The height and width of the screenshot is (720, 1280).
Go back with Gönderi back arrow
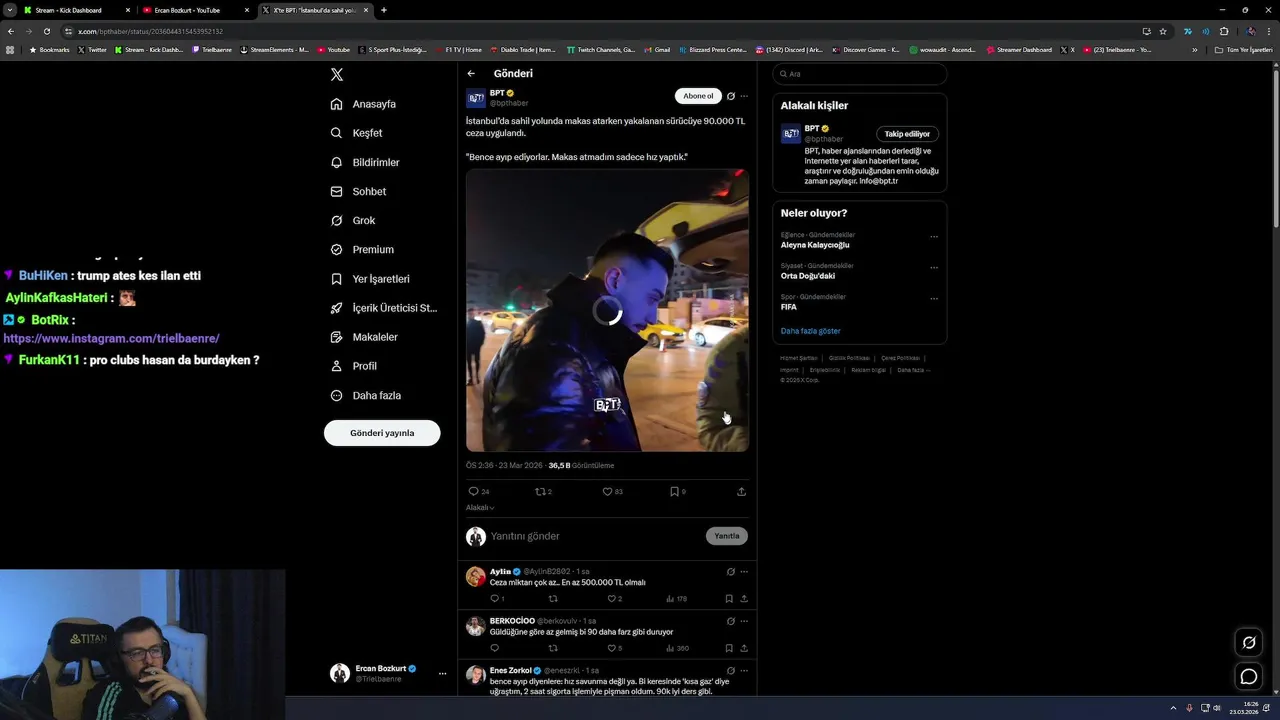point(471,73)
